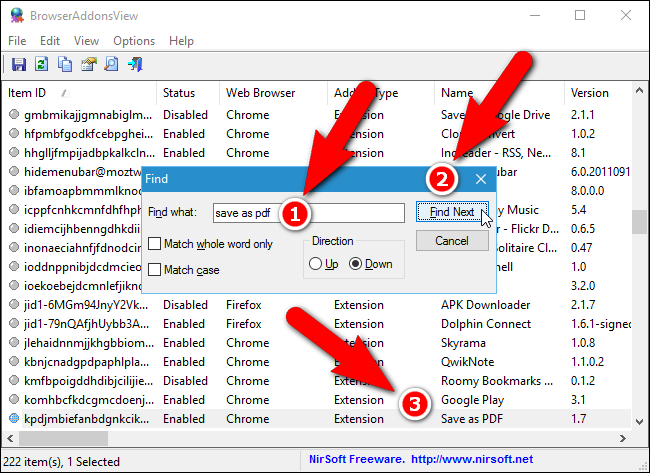This screenshot has height=473, width=650.
Task: Sort by the Name column header
Action: pos(499,93)
